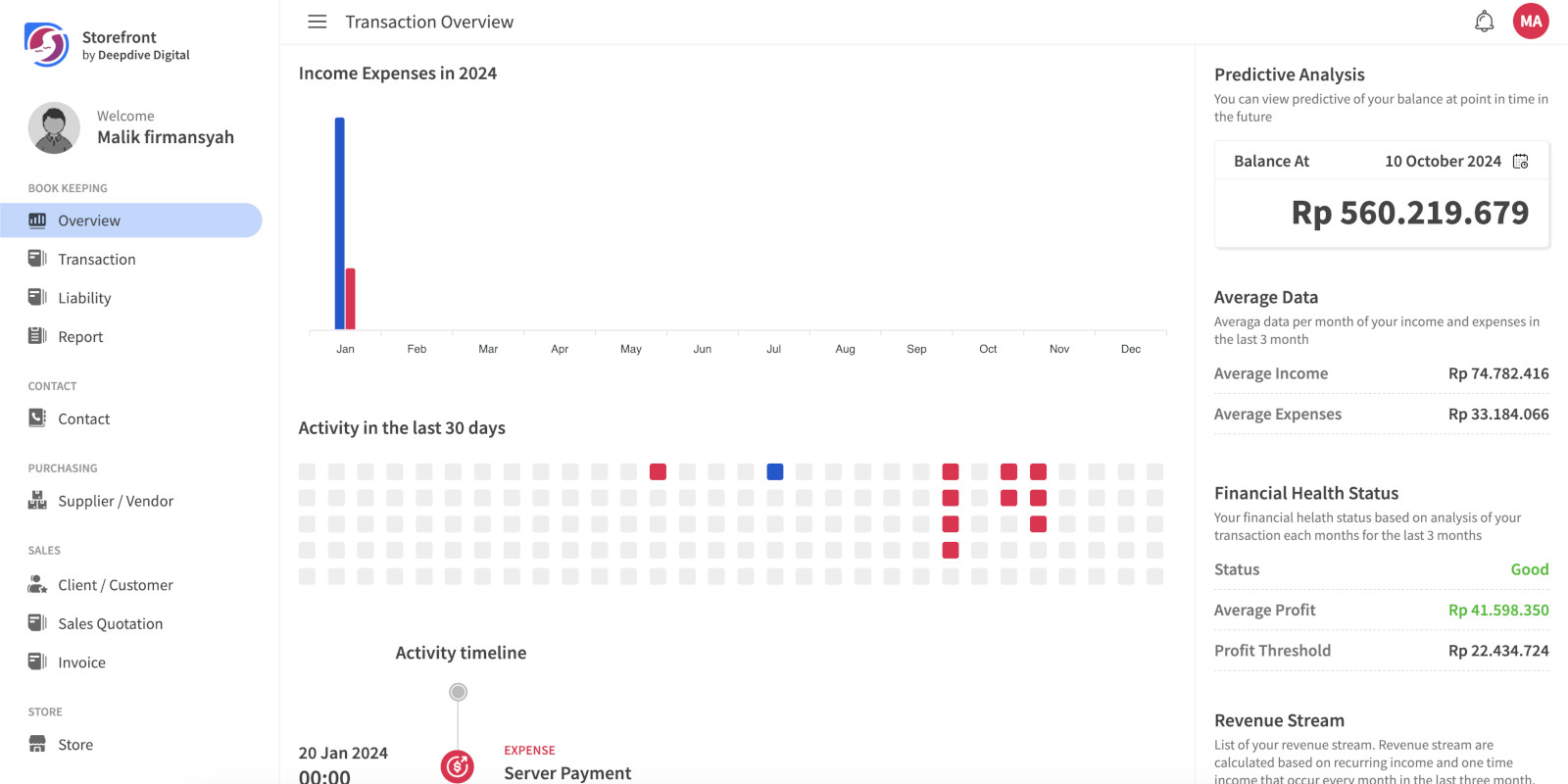Image resolution: width=1568 pixels, height=784 pixels.
Task: Open the notifications bell
Action: click(1484, 22)
